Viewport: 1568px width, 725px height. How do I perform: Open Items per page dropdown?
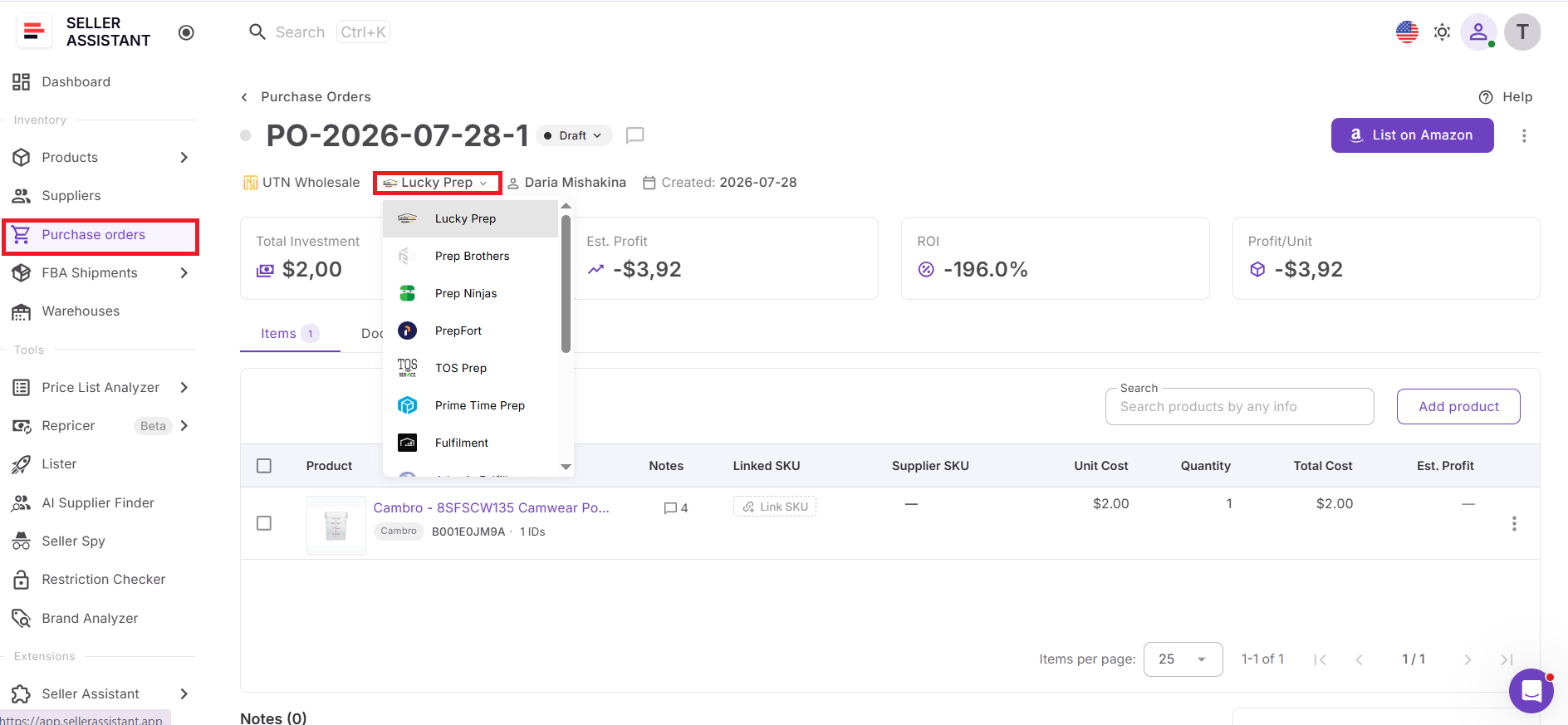pos(1183,659)
